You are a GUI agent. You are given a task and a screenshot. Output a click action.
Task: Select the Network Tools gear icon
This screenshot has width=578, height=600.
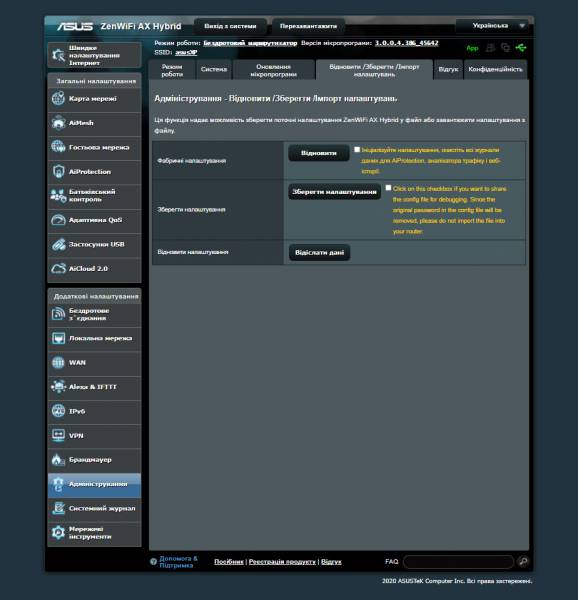tap(58, 533)
